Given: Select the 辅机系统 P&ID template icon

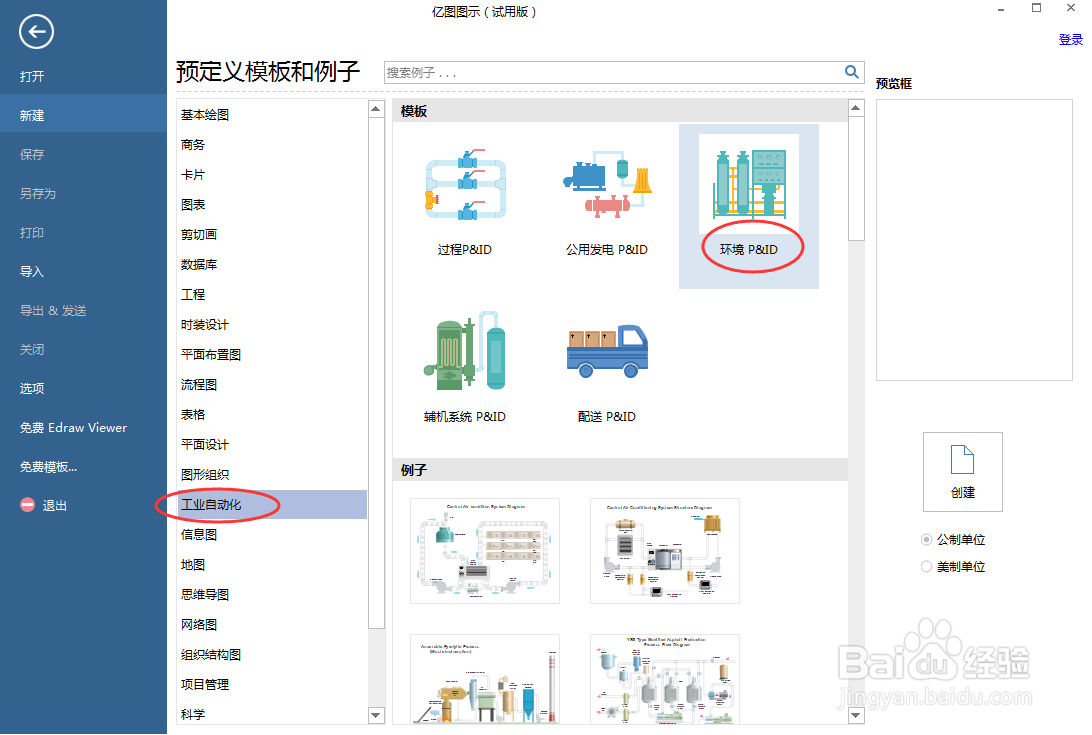Looking at the screenshot, I should [x=465, y=350].
